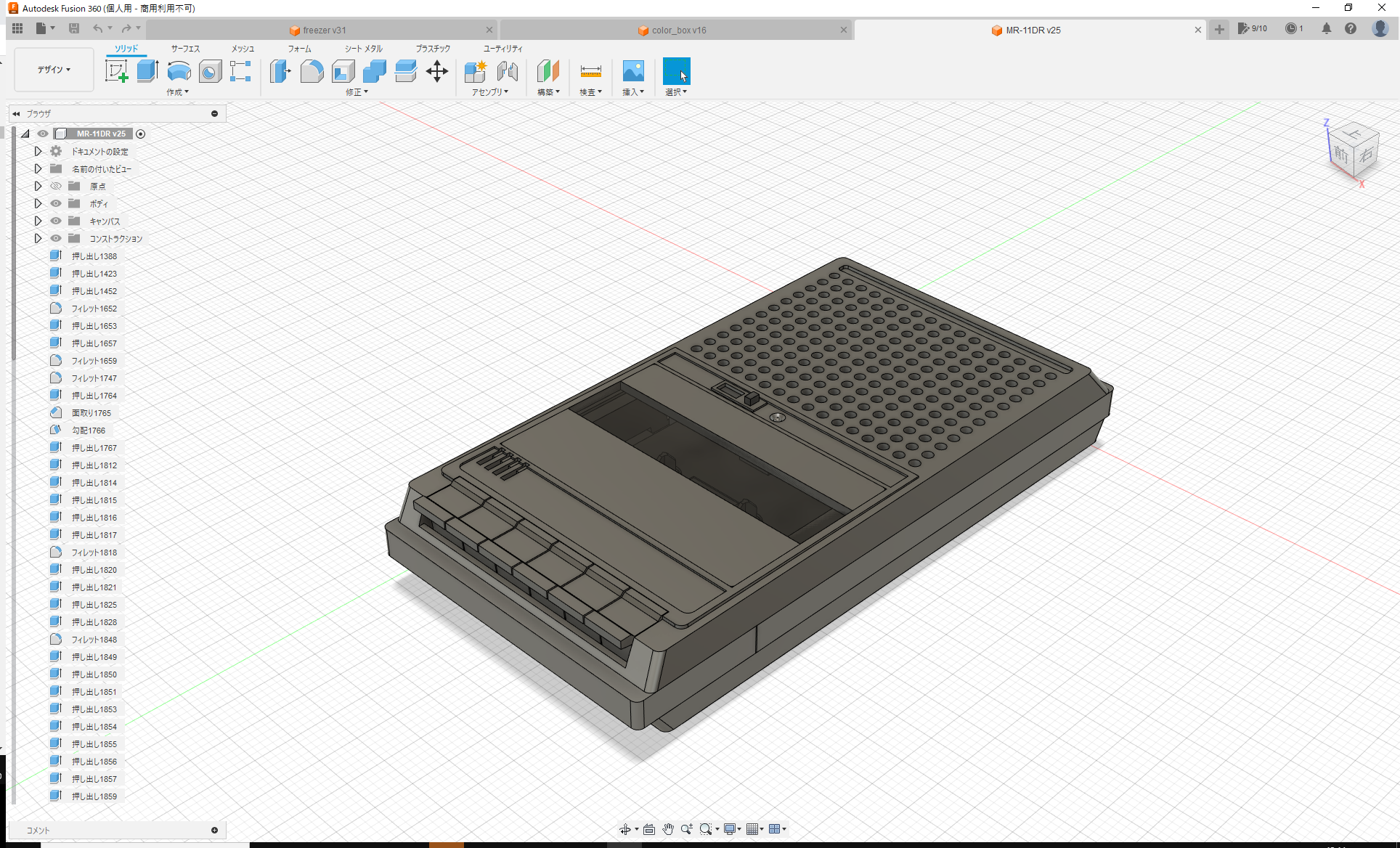Open the display settings dropdown on navigation bar
The width and height of the screenshot is (1400, 848).
tap(732, 828)
